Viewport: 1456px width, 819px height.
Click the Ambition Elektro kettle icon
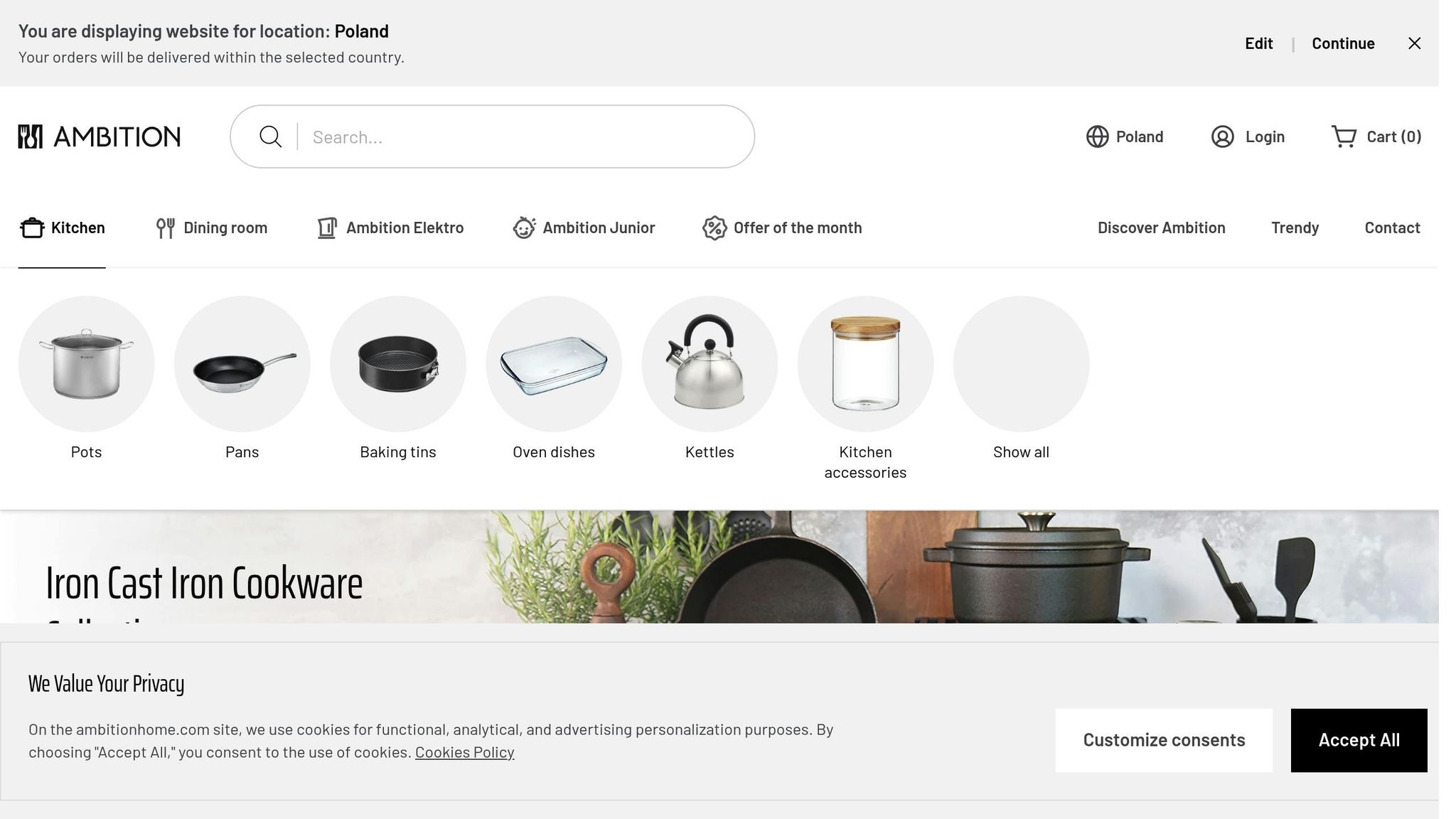coord(326,228)
